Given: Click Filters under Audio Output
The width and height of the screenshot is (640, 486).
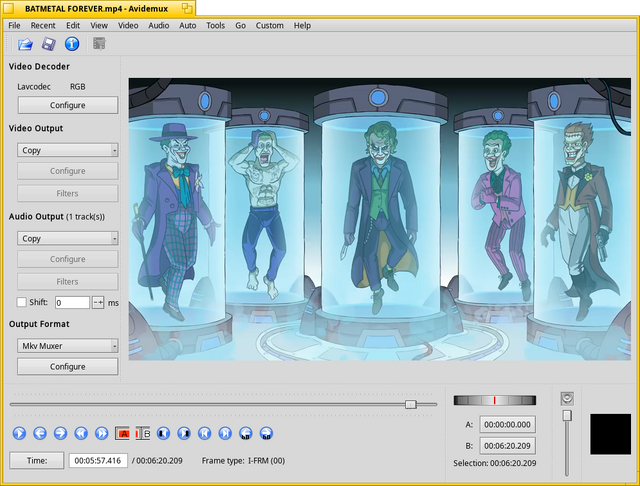Looking at the screenshot, I should [x=68, y=282].
